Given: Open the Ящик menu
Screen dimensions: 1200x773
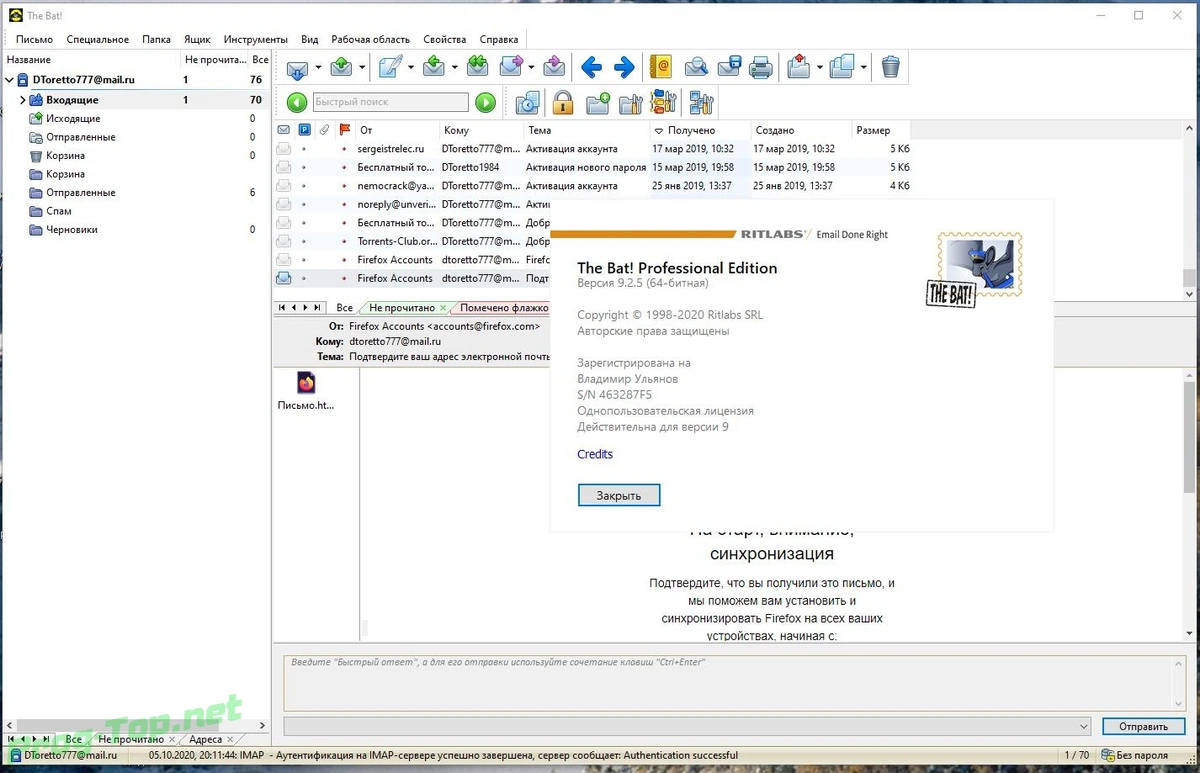Looking at the screenshot, I should click(x=197, y=39).
